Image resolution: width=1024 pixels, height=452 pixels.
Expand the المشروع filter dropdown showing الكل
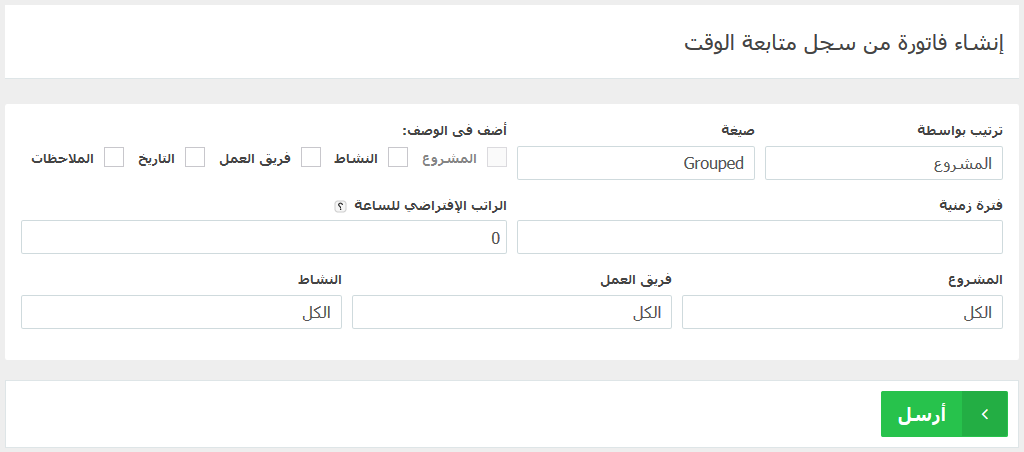point(842,312)
